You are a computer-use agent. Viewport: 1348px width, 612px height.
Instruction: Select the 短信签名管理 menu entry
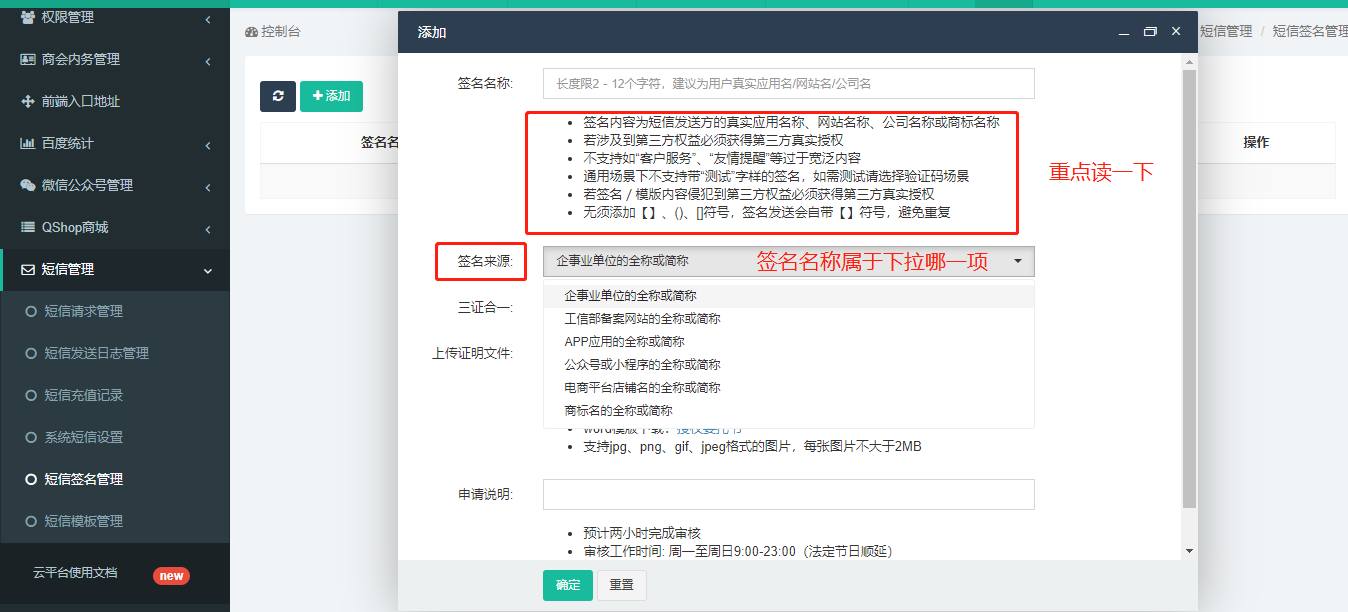click(83, 479)
